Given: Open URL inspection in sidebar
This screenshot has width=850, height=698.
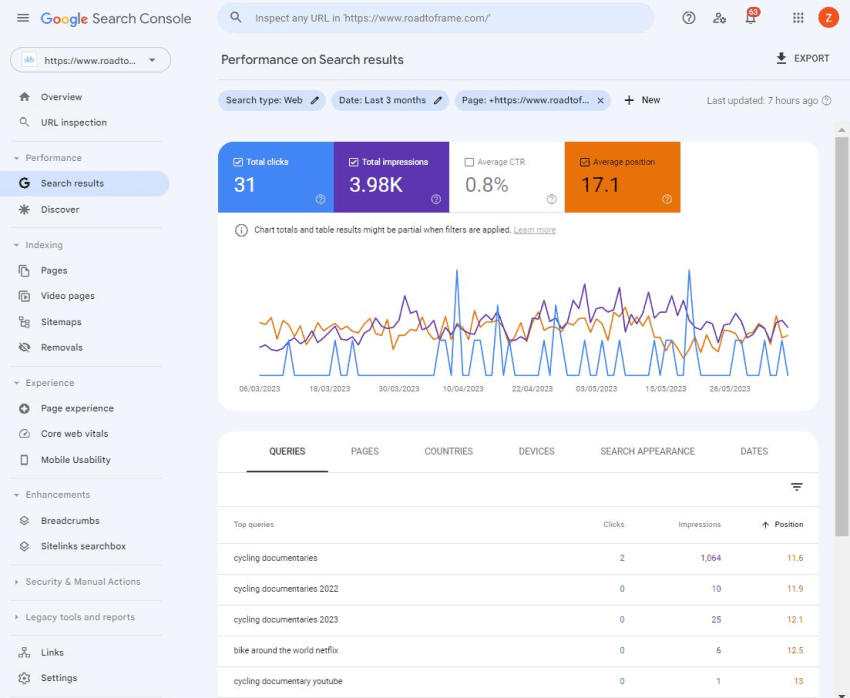Looking at the screenshot, I should tap(74, 122).
